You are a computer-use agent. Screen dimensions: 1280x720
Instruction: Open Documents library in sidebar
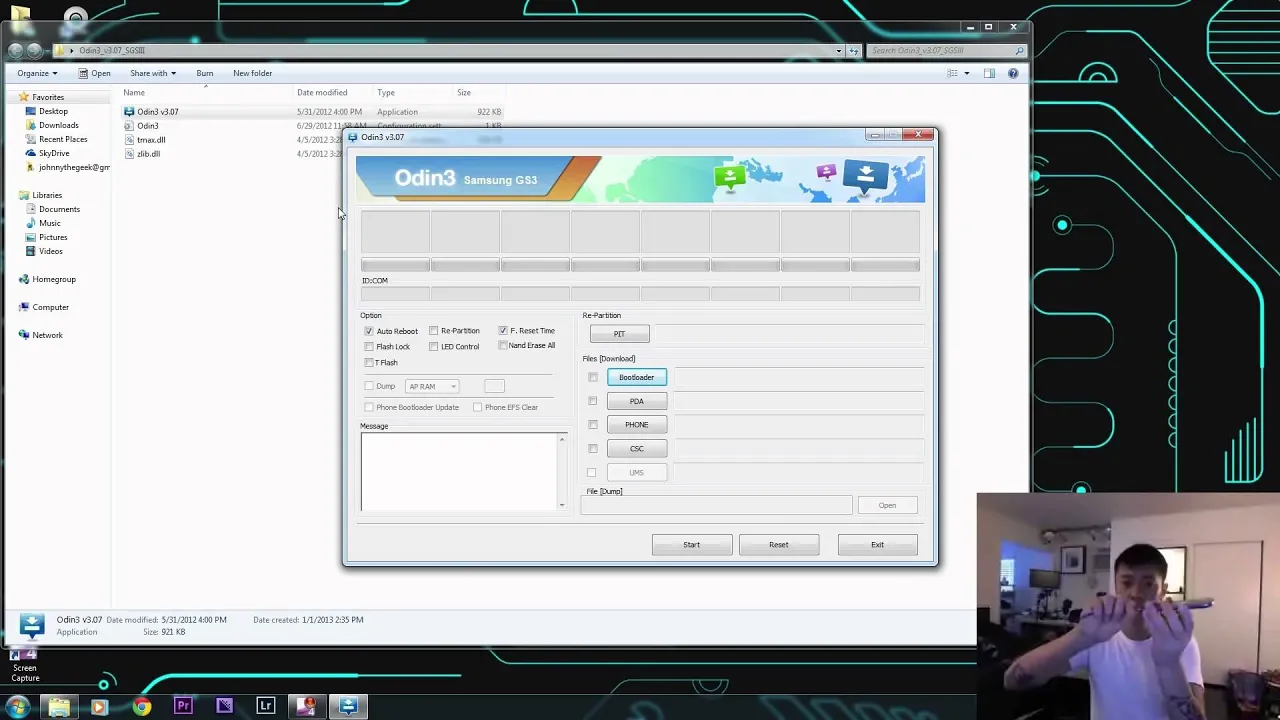pyautogui.click(x=59, y=209)
